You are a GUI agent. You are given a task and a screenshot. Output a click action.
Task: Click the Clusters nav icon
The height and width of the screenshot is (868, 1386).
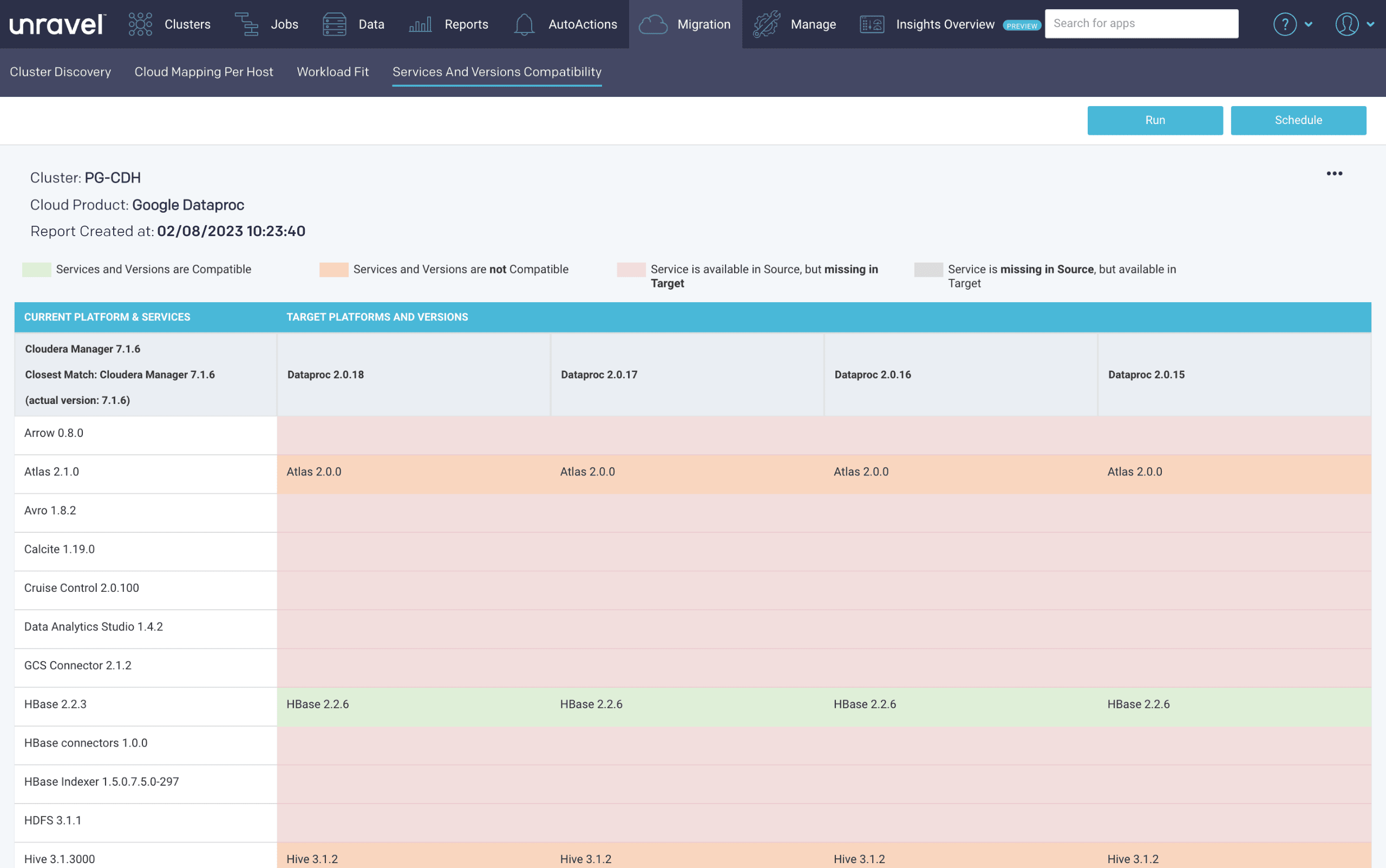point(140,24)
